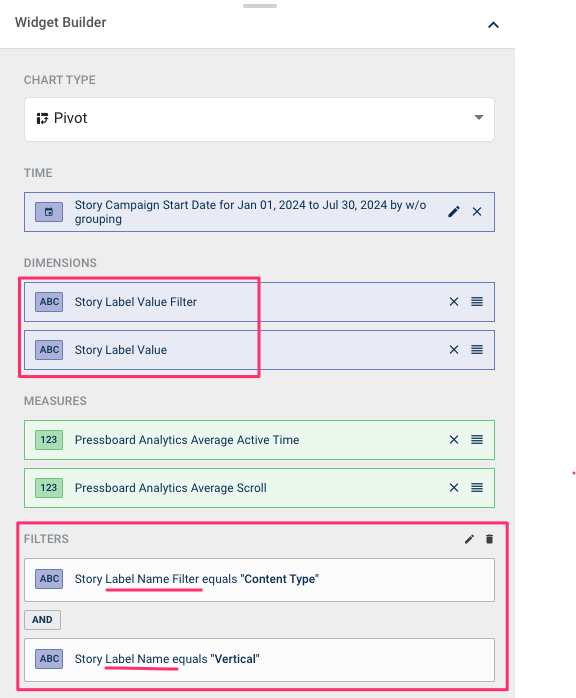Screen dimensions: 576x698
Task: Click the pivot icon in chart type field
Action: click(42, 118)
